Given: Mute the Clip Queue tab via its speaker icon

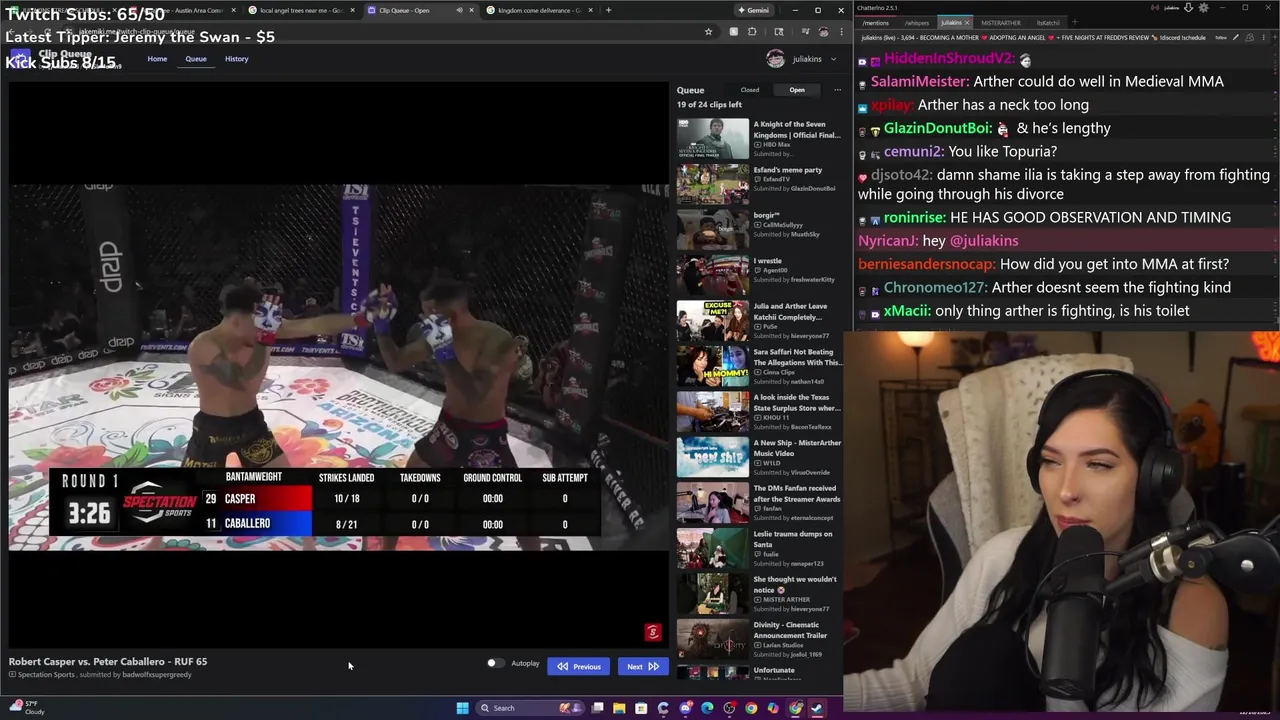Looking at the screenshot, I should [459, 10].
